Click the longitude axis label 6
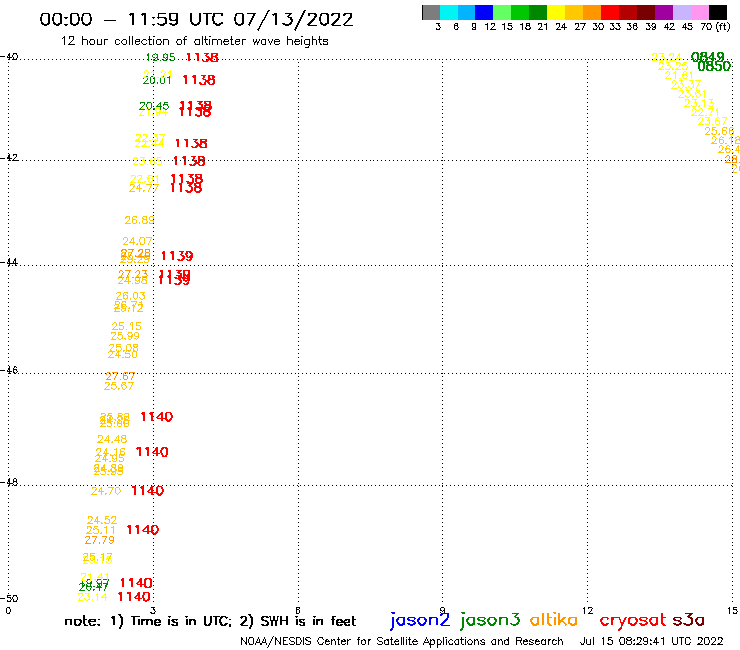Viewport: 740px width, 650px height. click(298, 611)
